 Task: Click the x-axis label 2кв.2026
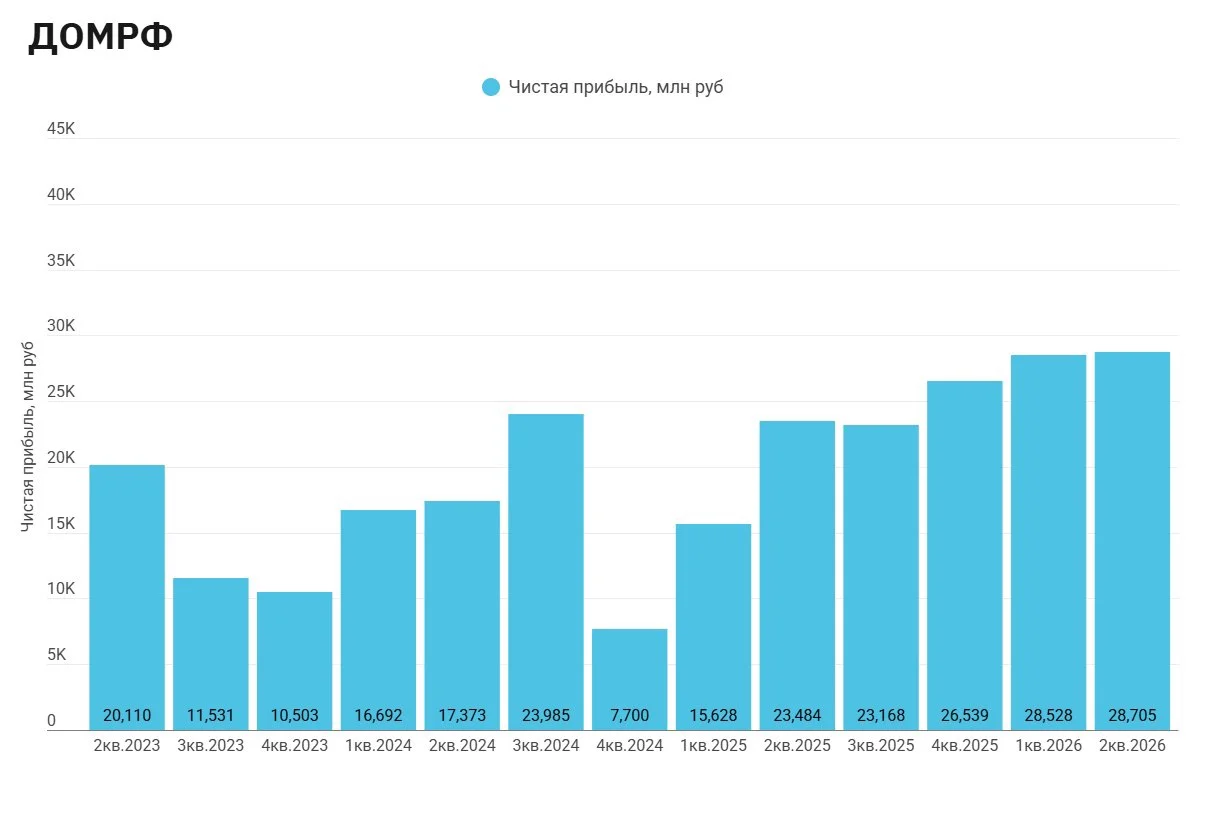tap(1132, 746)
